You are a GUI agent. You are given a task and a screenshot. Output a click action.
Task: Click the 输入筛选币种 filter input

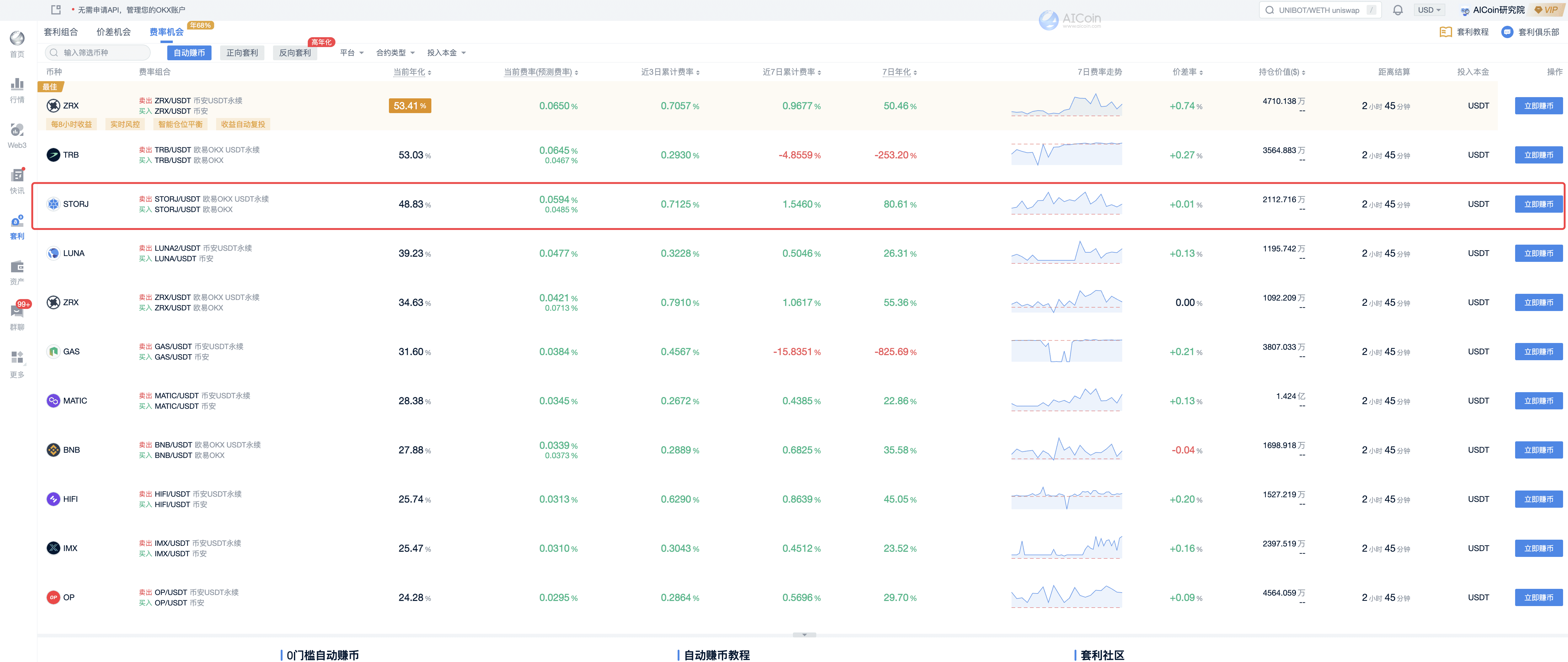coord(97,53)
